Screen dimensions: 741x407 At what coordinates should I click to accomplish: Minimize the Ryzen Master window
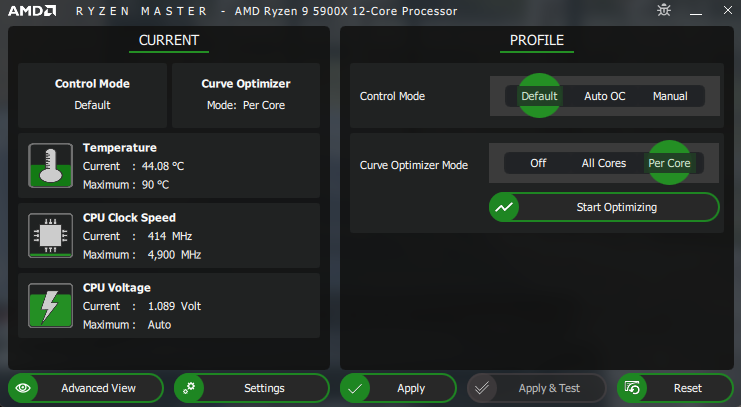[x=694, y=11]
